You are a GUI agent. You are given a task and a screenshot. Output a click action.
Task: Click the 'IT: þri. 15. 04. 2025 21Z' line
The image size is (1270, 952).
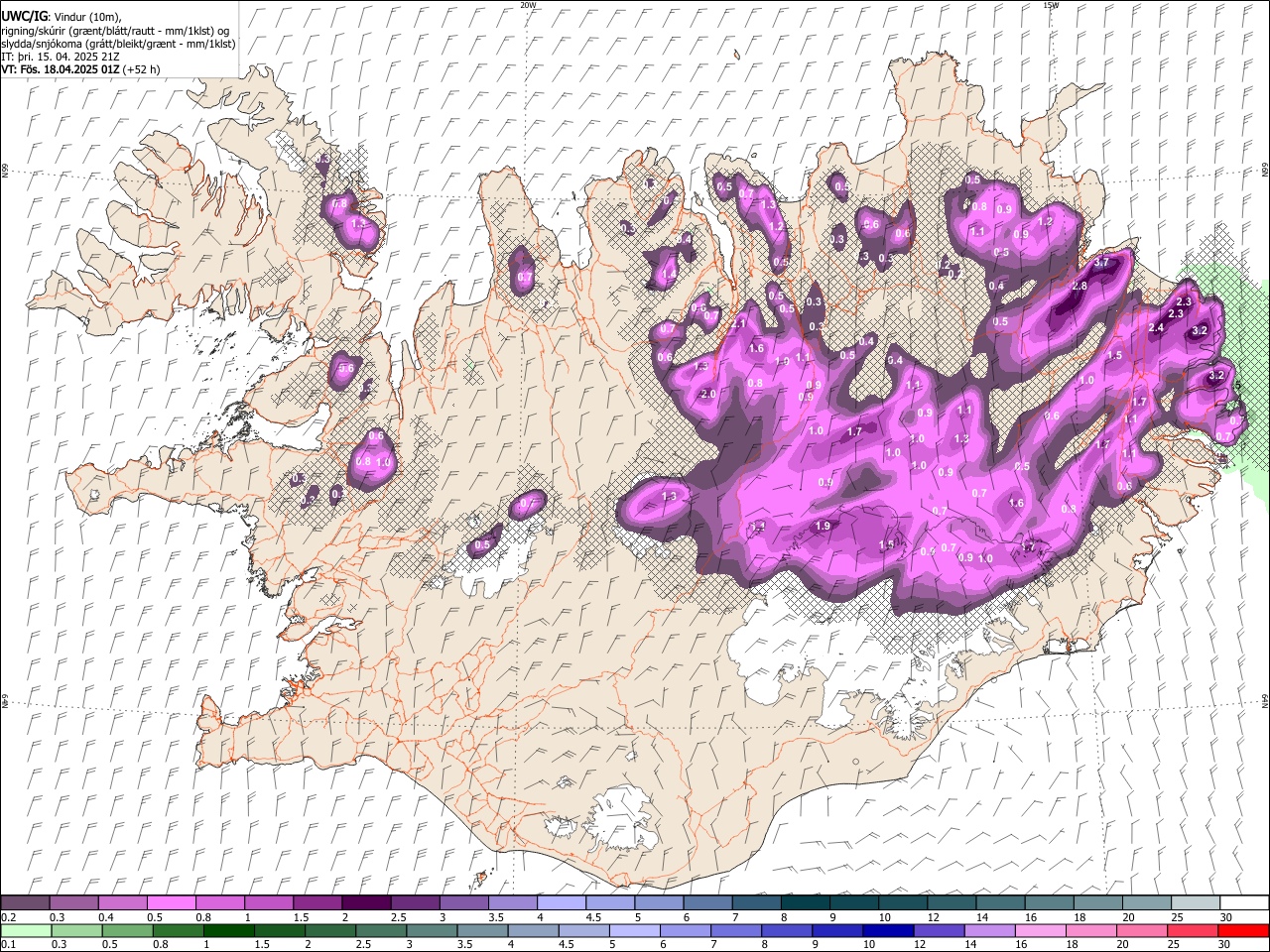62,57
